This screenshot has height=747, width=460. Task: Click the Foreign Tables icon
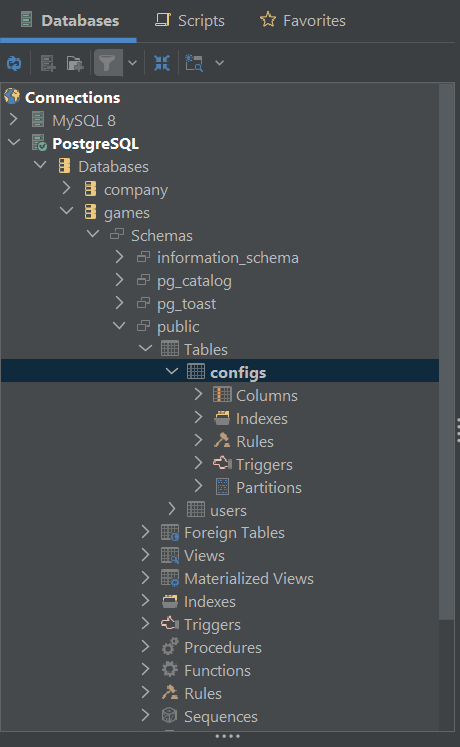(170, 533)
